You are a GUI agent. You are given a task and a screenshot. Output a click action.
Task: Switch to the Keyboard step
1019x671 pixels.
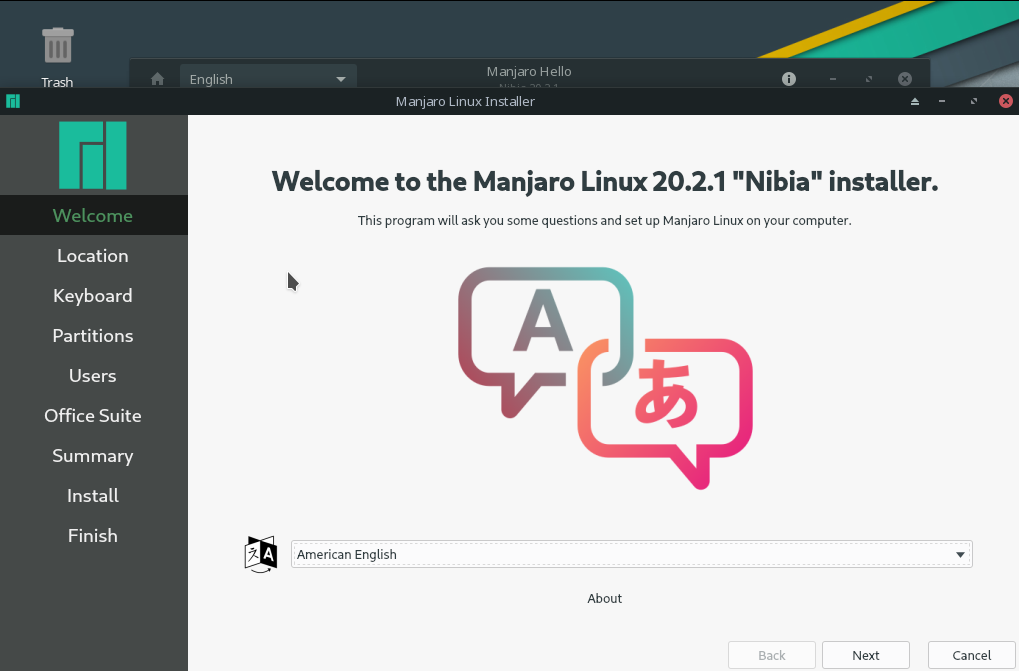pos(93,295)
